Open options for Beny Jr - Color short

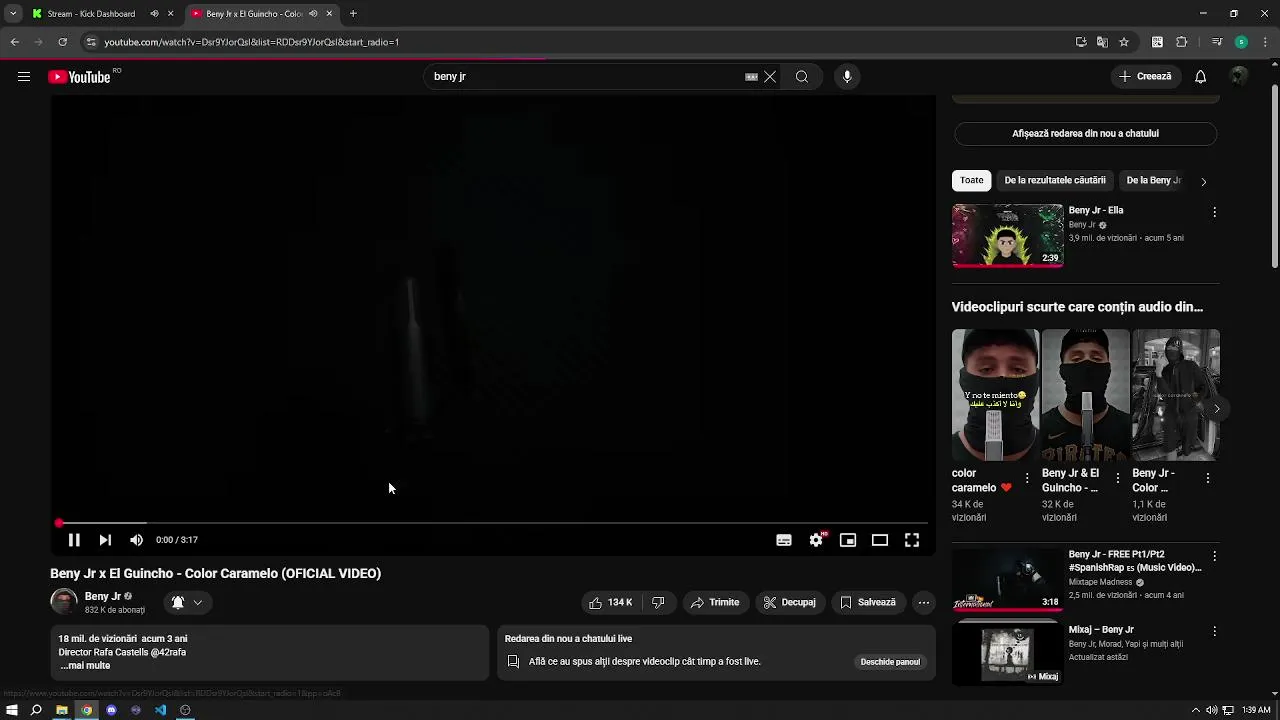point(1208,479)
